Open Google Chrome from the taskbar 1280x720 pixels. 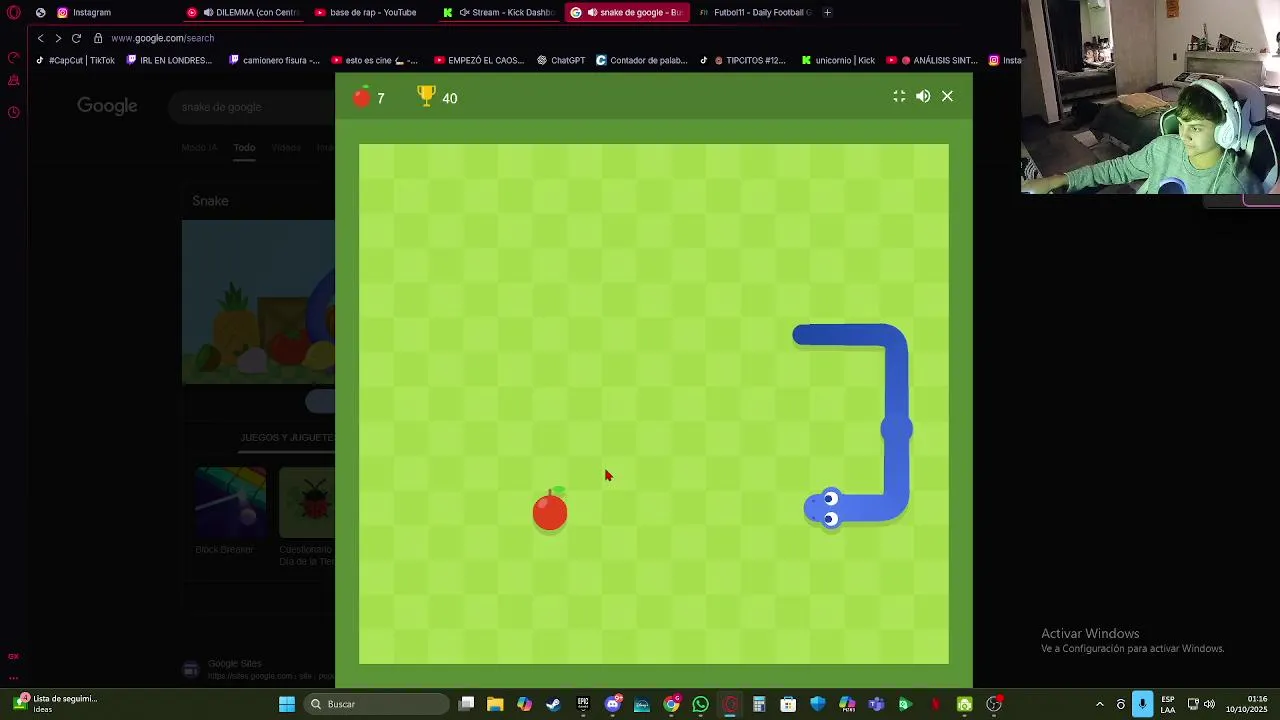pos(671,704)
